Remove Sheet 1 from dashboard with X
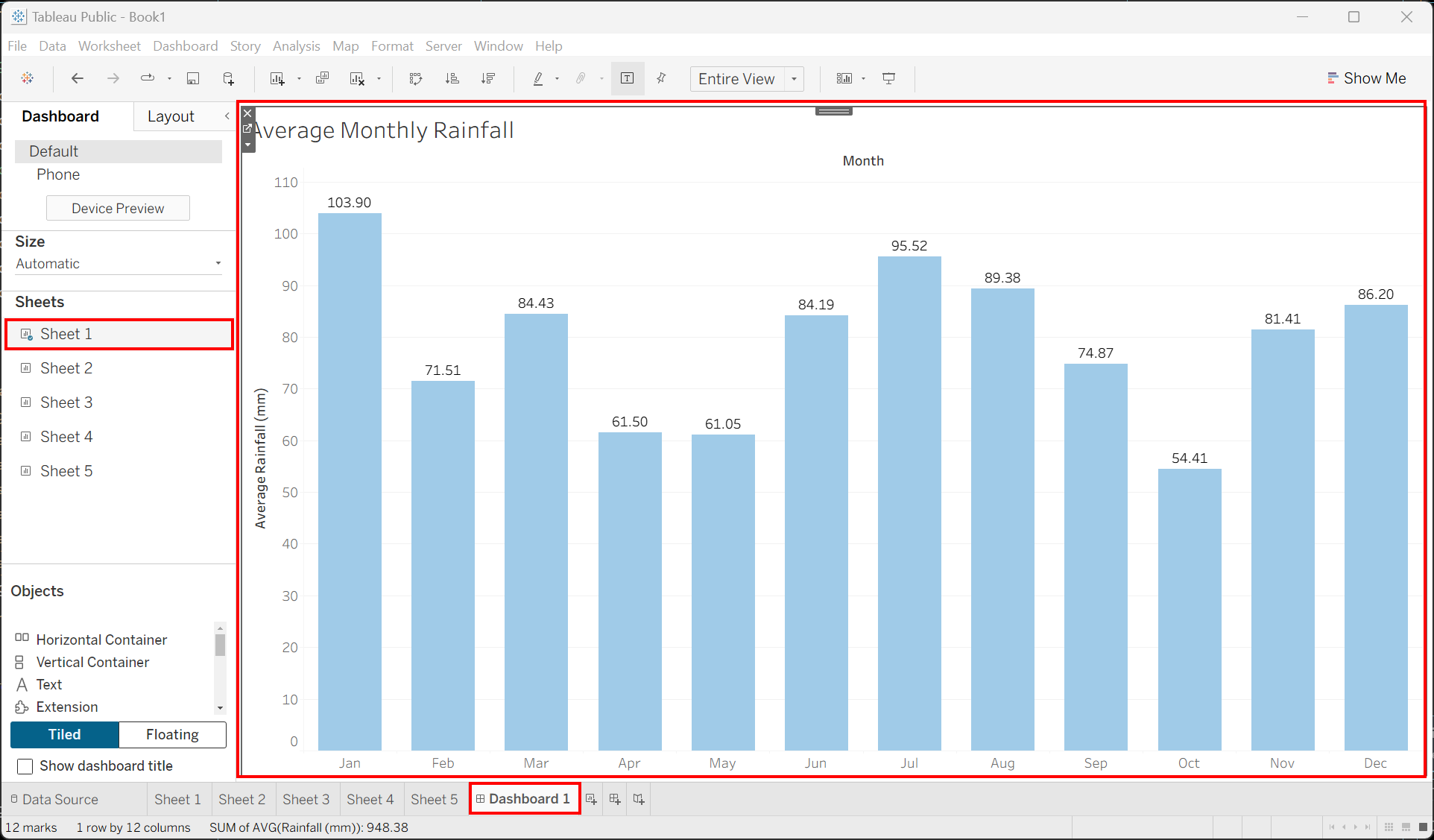This screenshot has width=1434, height=840. tap(248, 113)
